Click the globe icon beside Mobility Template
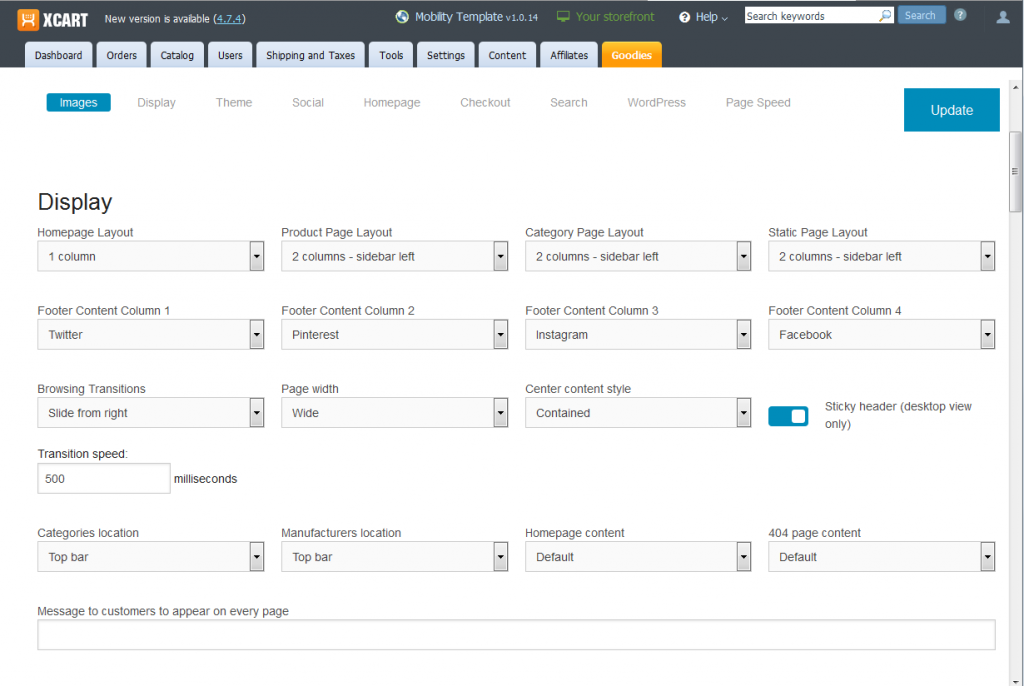Screen dimensions: 1024x686 click(x=402, y=16)
